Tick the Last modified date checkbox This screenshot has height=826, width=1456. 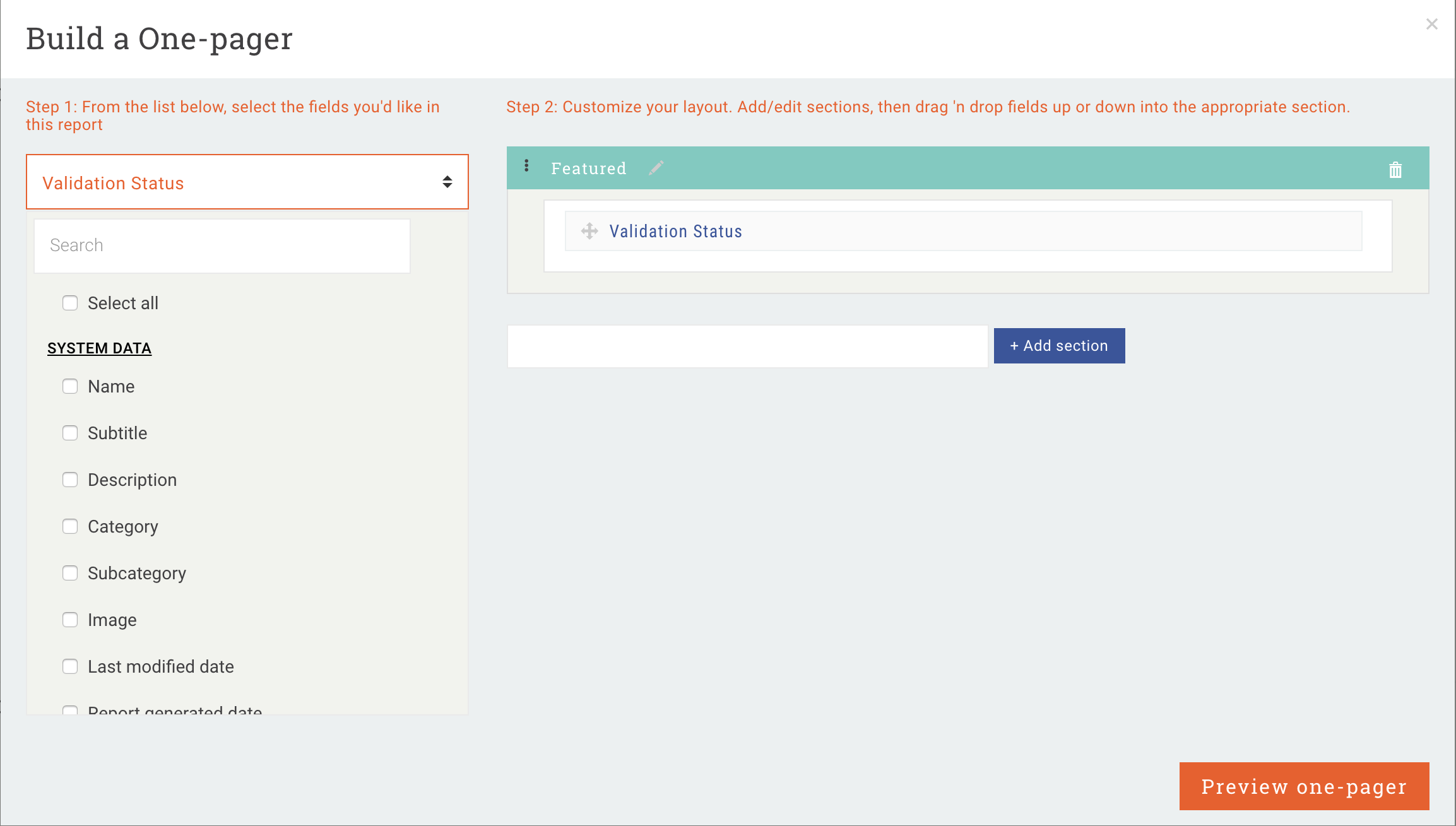[70, 666]
